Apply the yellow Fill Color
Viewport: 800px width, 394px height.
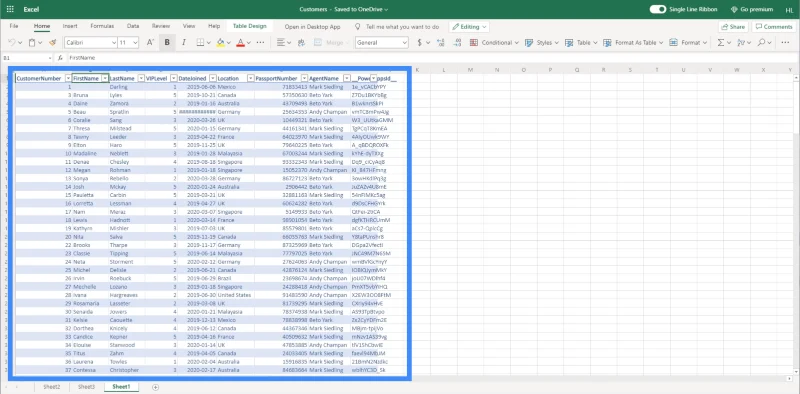pyautogui.click(x=220, y=43)
